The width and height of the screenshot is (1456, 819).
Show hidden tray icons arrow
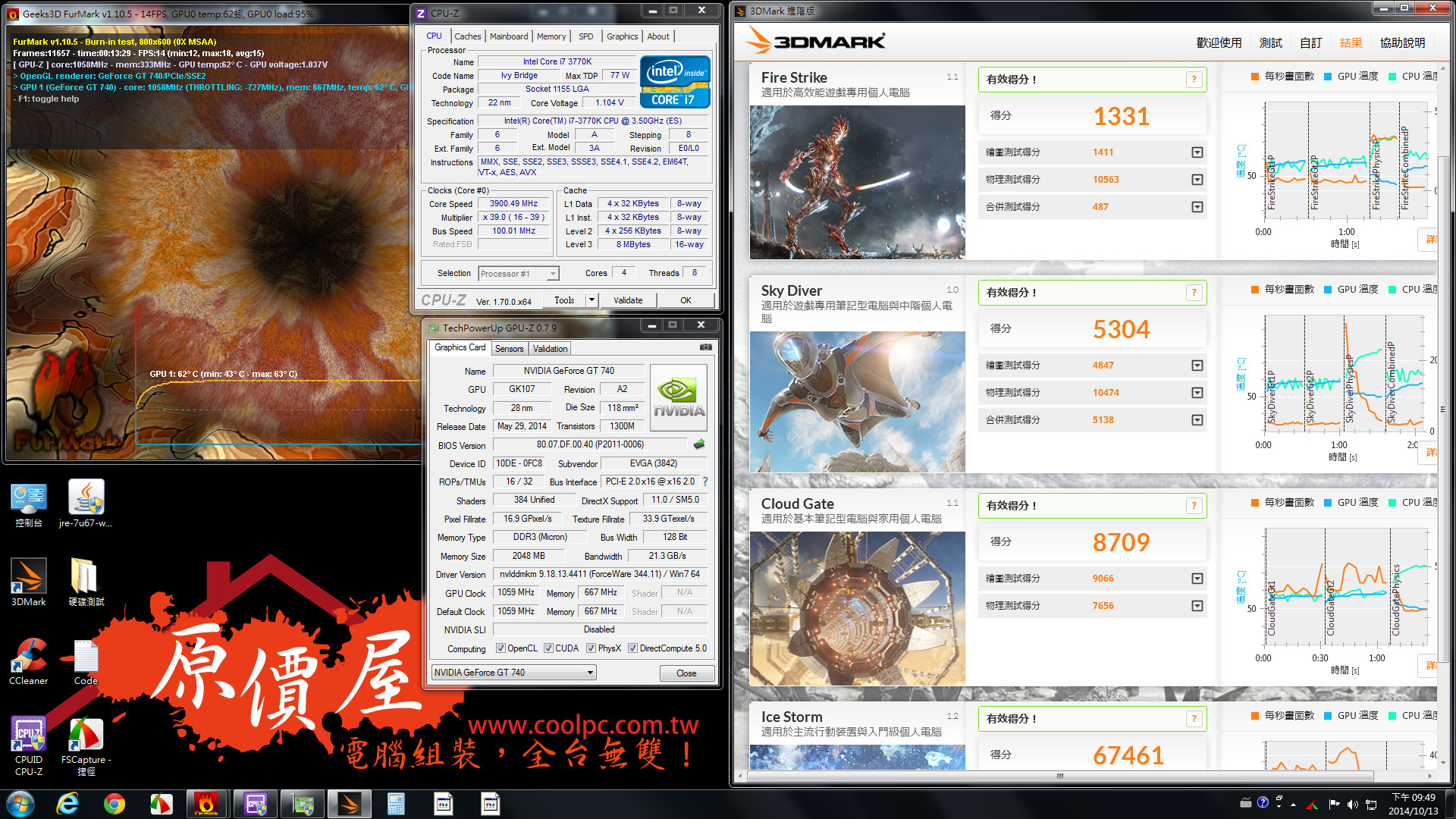(1293, 804)
